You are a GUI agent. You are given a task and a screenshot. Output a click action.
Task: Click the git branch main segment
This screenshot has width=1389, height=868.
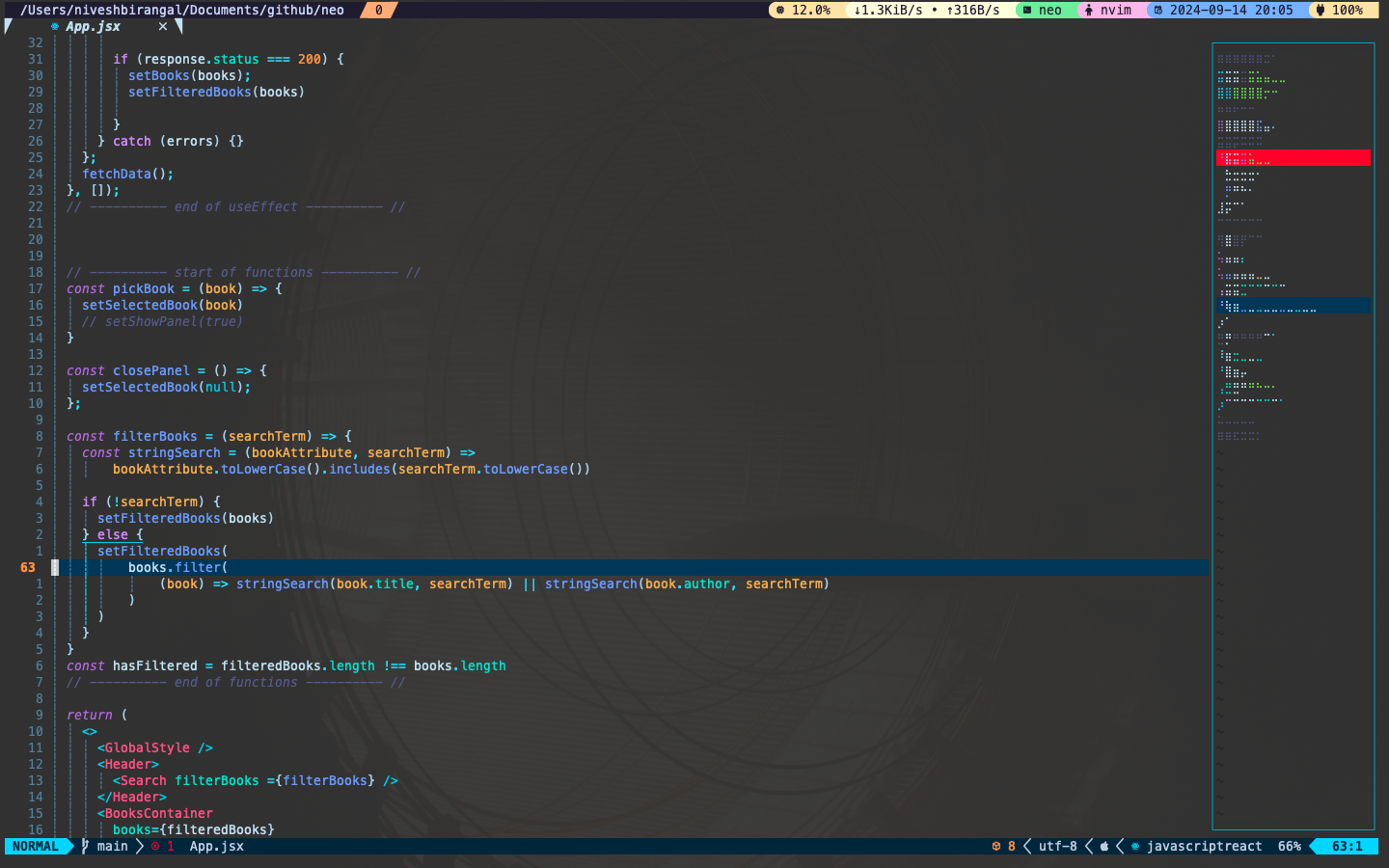pyautogui.click(x=105, y=847)
